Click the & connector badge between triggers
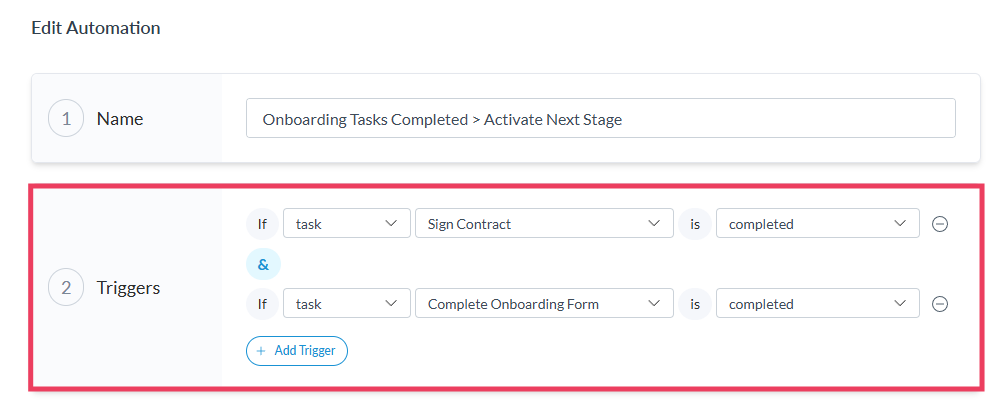Viewport: 1004px width, 405px height. [263, 264]
